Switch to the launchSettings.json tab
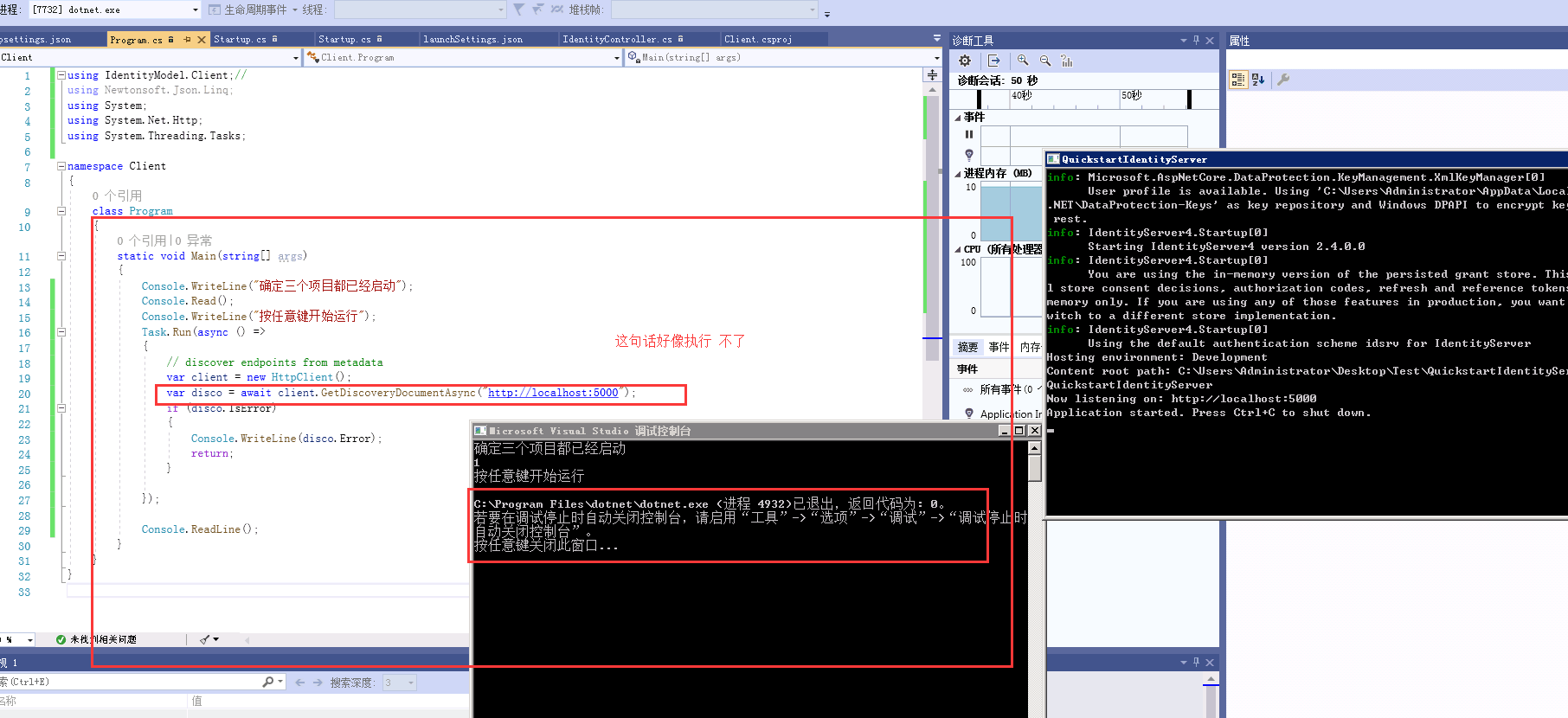The image size is (1568, 718). coord(472,40)
